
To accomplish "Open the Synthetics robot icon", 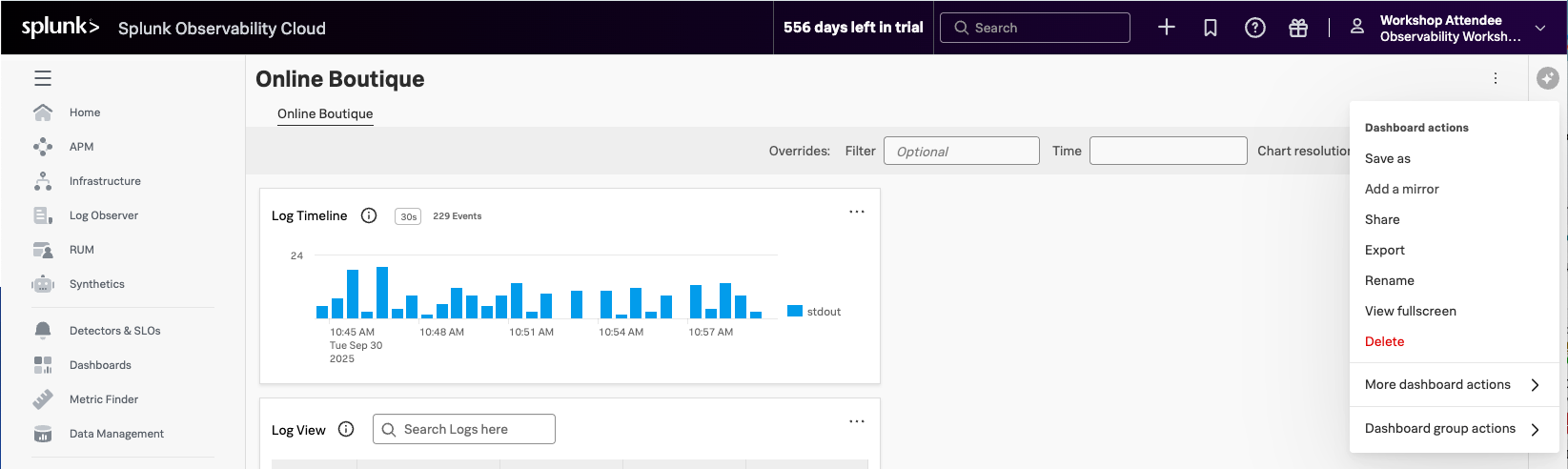I will point(43,284).
